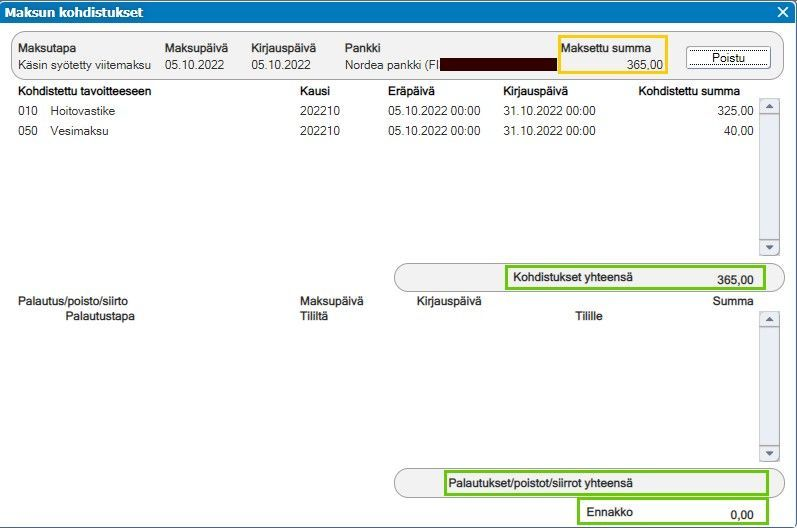Select the 050 Vesimaksu row
Image resolution: width=797 pixels, height=528 pixels.
386,131
